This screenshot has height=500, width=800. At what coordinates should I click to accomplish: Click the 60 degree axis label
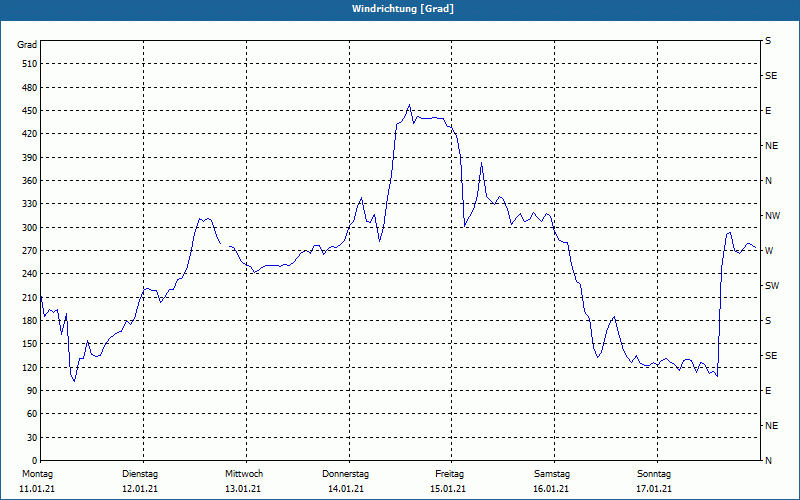click(x=32, y=414)
